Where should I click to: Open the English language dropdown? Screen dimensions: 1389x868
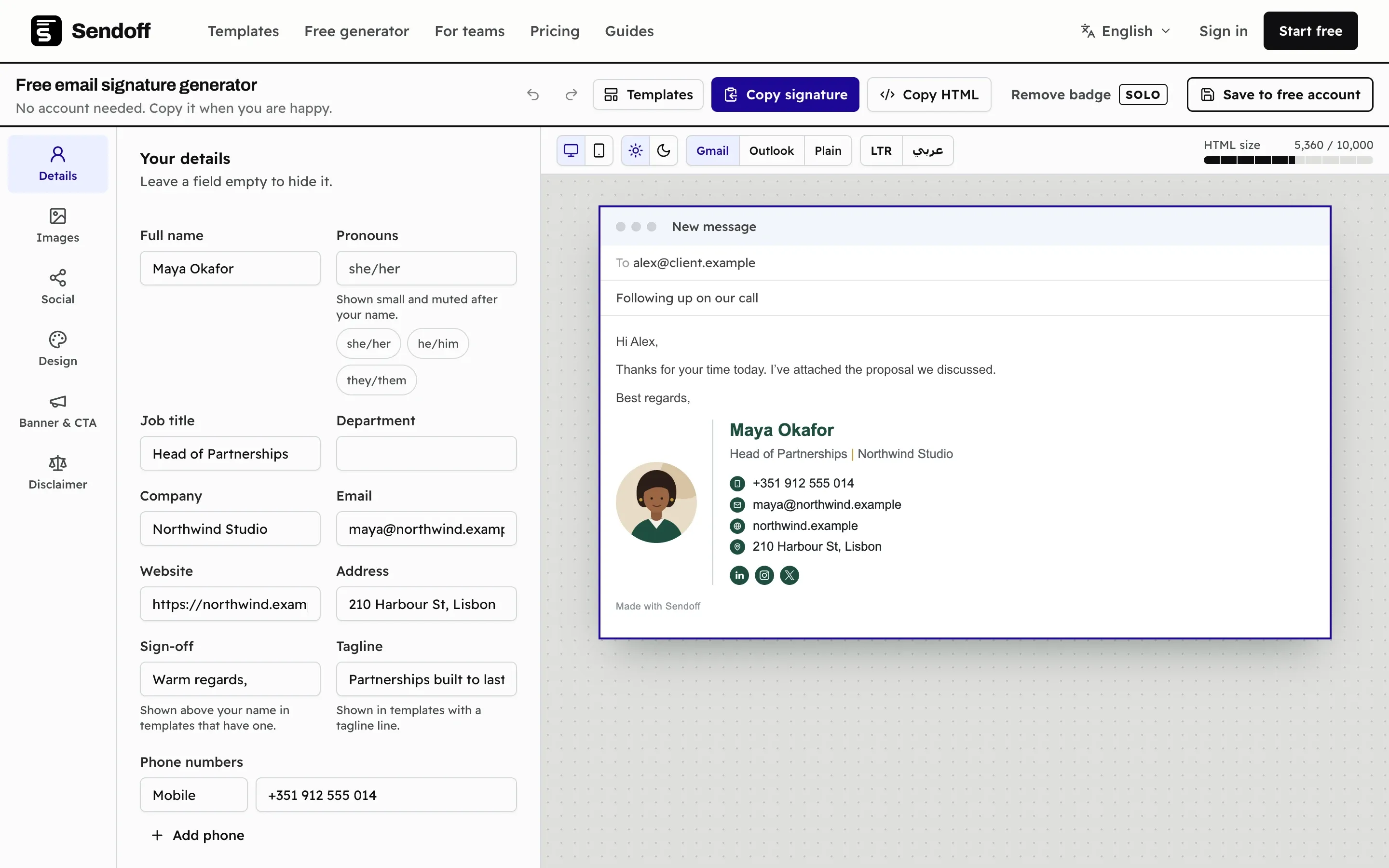(x=1126, y=31)
